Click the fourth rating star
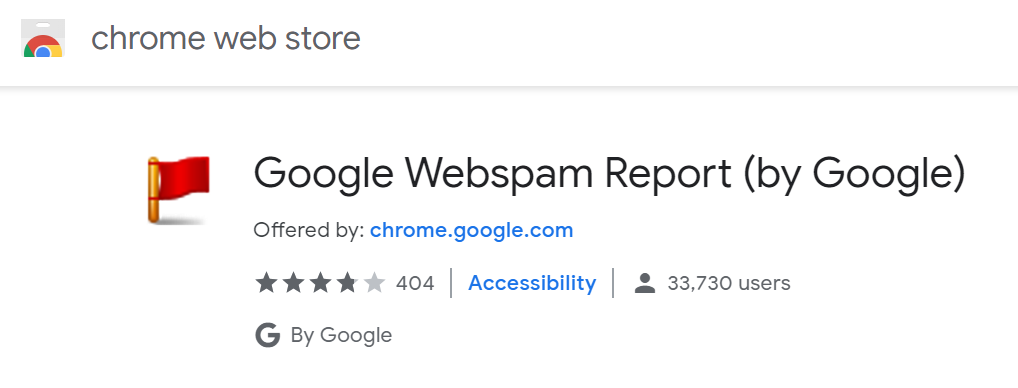This screenshot has width=1018, height=388. (x=347, y=283)
